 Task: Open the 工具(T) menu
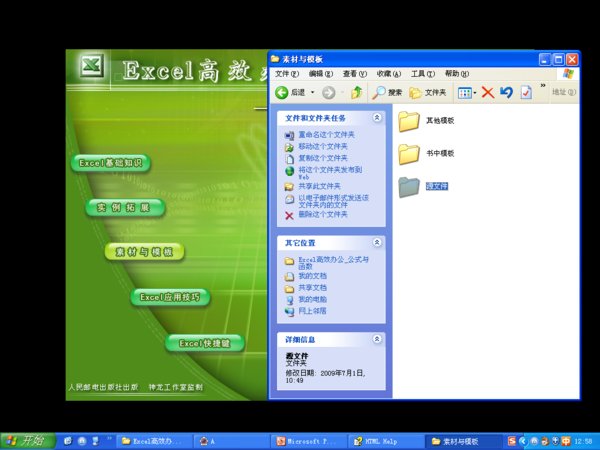click(422, 73)
